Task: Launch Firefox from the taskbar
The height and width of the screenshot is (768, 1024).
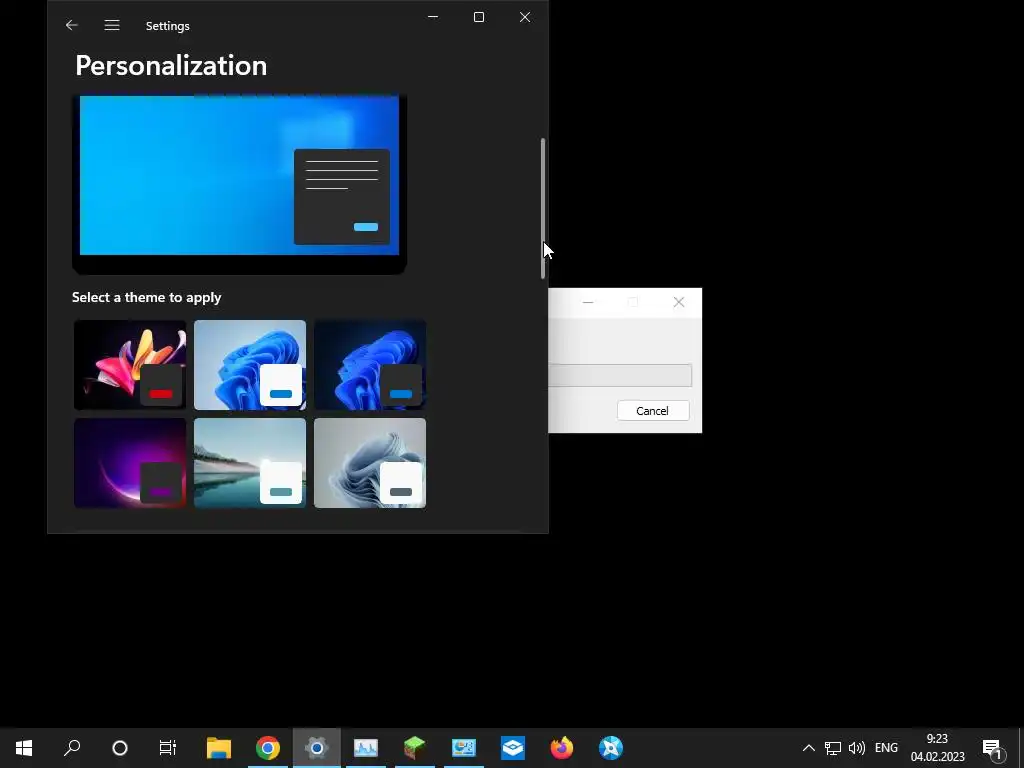Action: [562, 748]
